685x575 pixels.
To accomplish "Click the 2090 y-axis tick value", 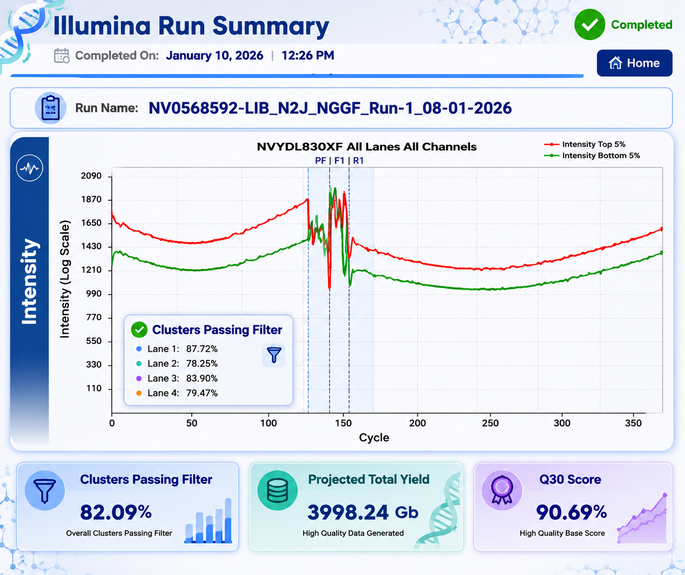I will click(91, 176).
